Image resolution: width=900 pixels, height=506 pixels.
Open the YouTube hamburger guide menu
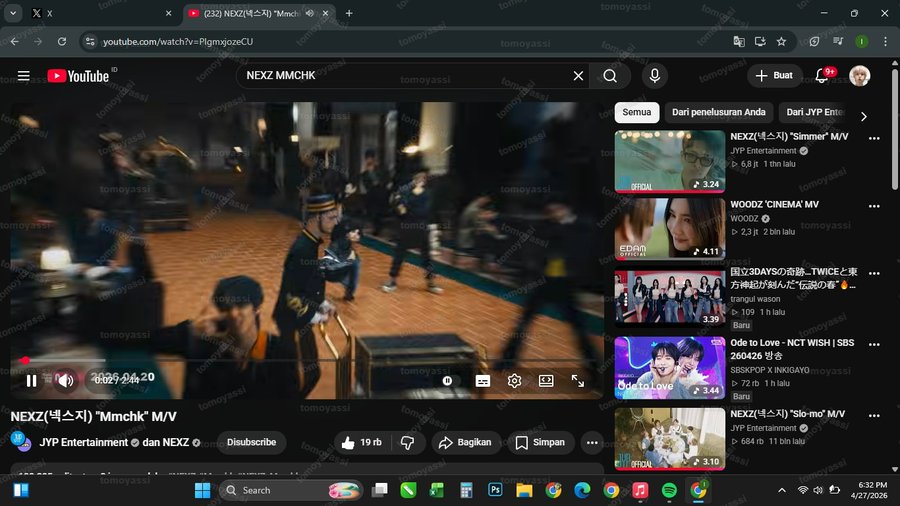click(24, 76)
